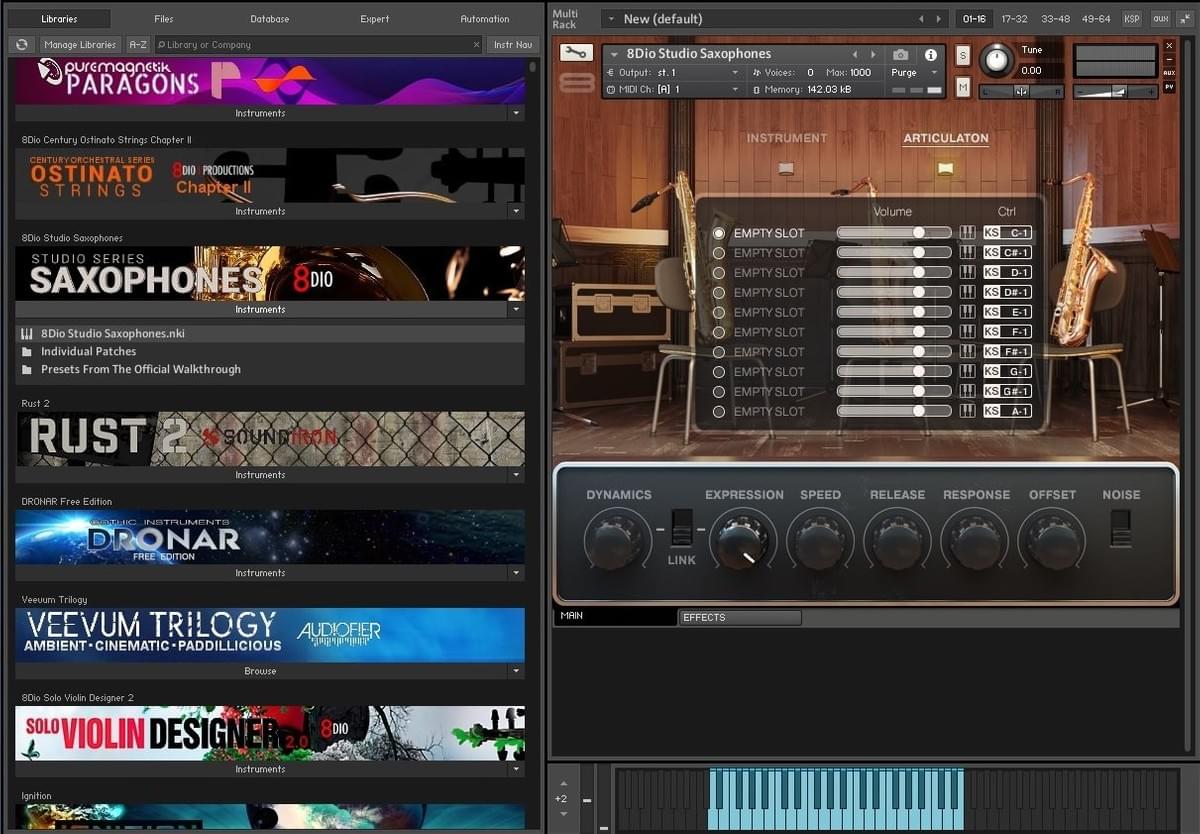The height and width of the screenshot is (834, 1200).
Task: Solo the instrument with S button
Action: [x=963, y=55]
